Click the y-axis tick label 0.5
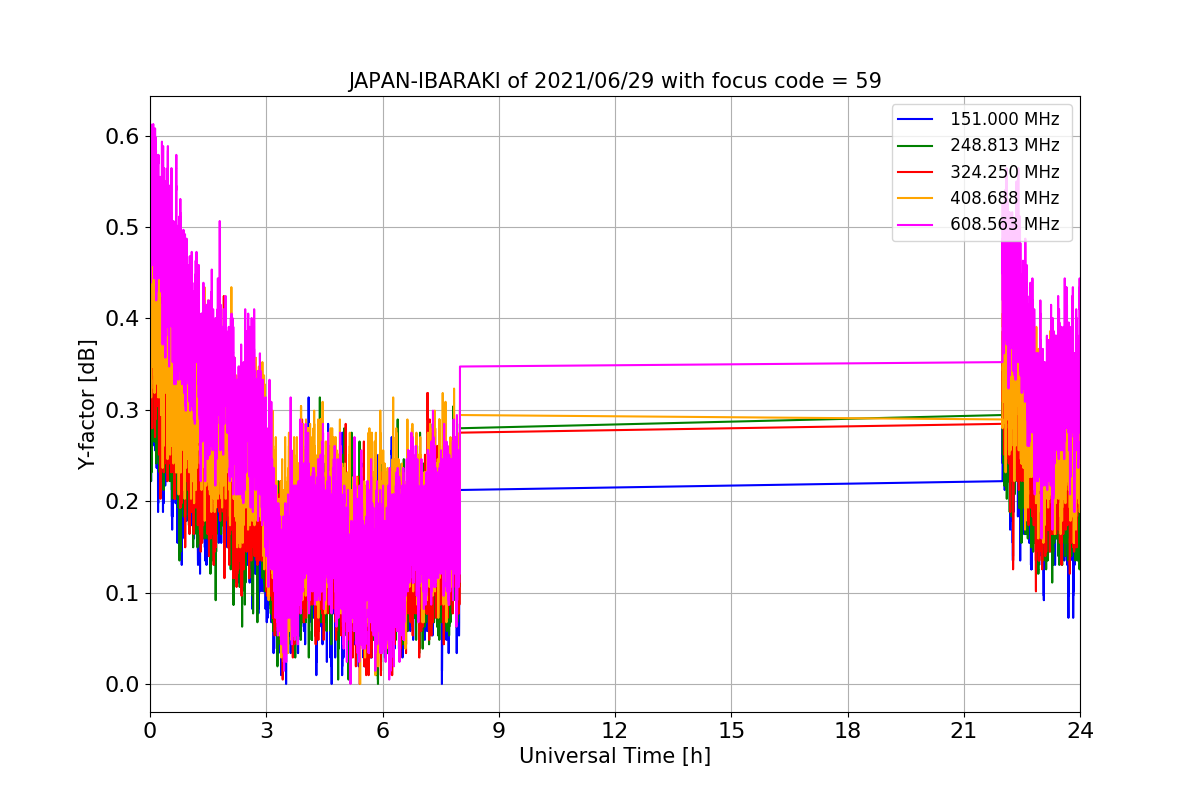 [x=123, y=227]
